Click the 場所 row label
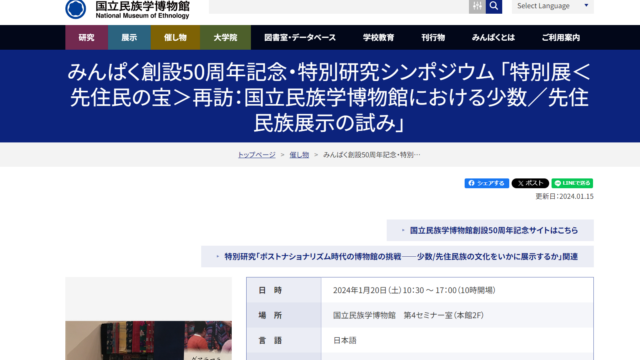Screen dimensions: 640x360 tap(270, 315)
